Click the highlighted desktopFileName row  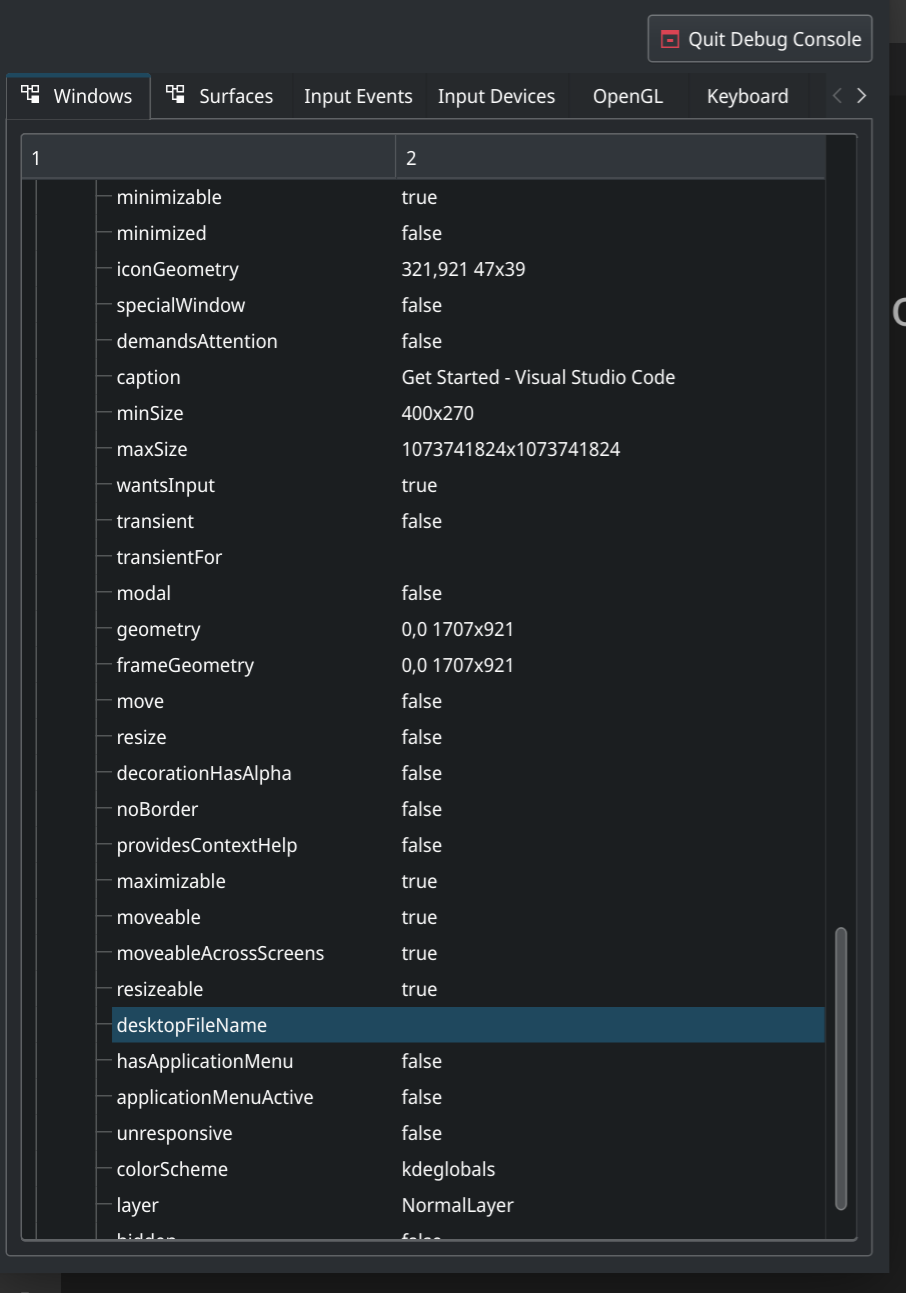[x=400, y=1025]
